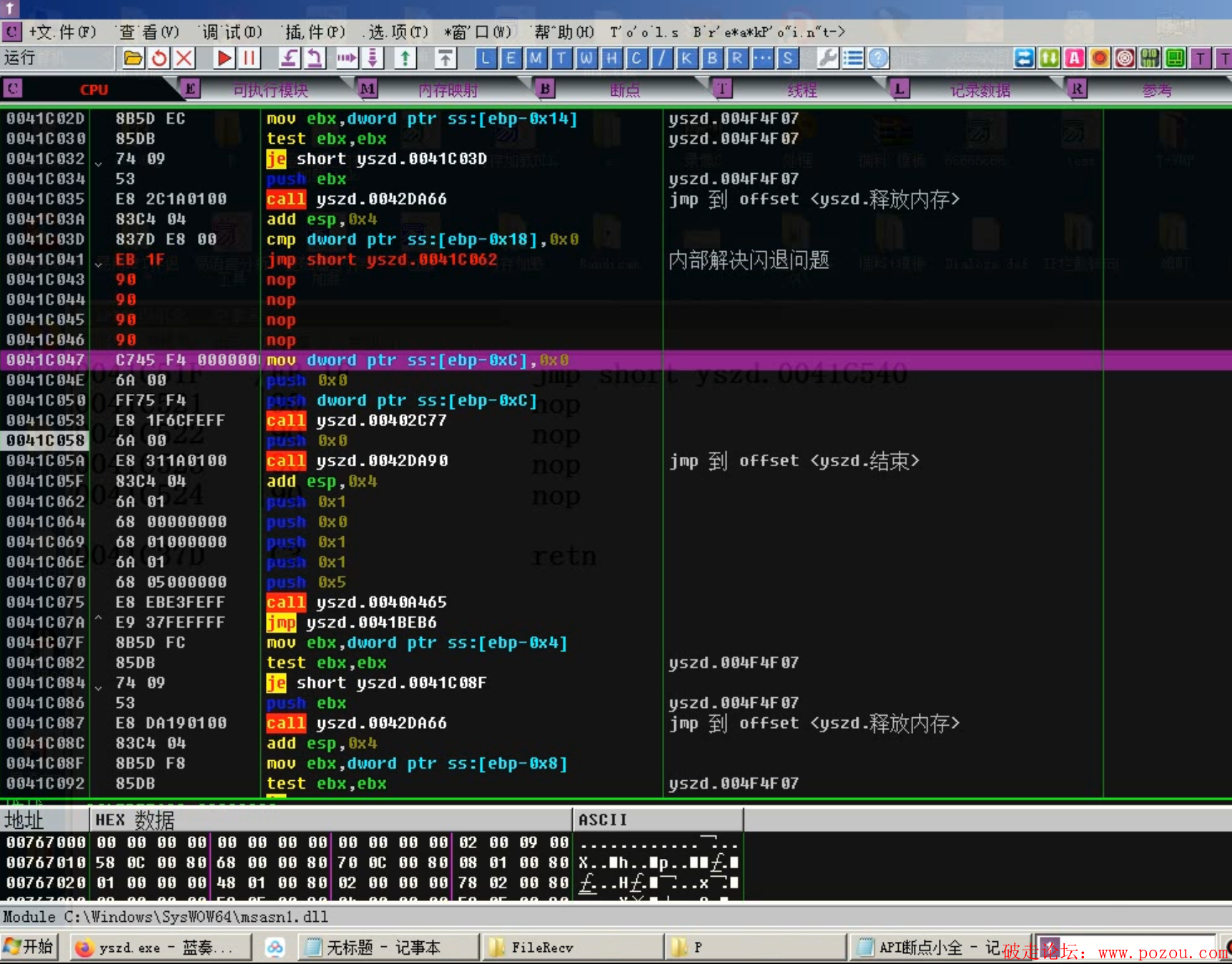Start trace over from the toolbar
This screenshot has width=1232, height=964.
373,58
